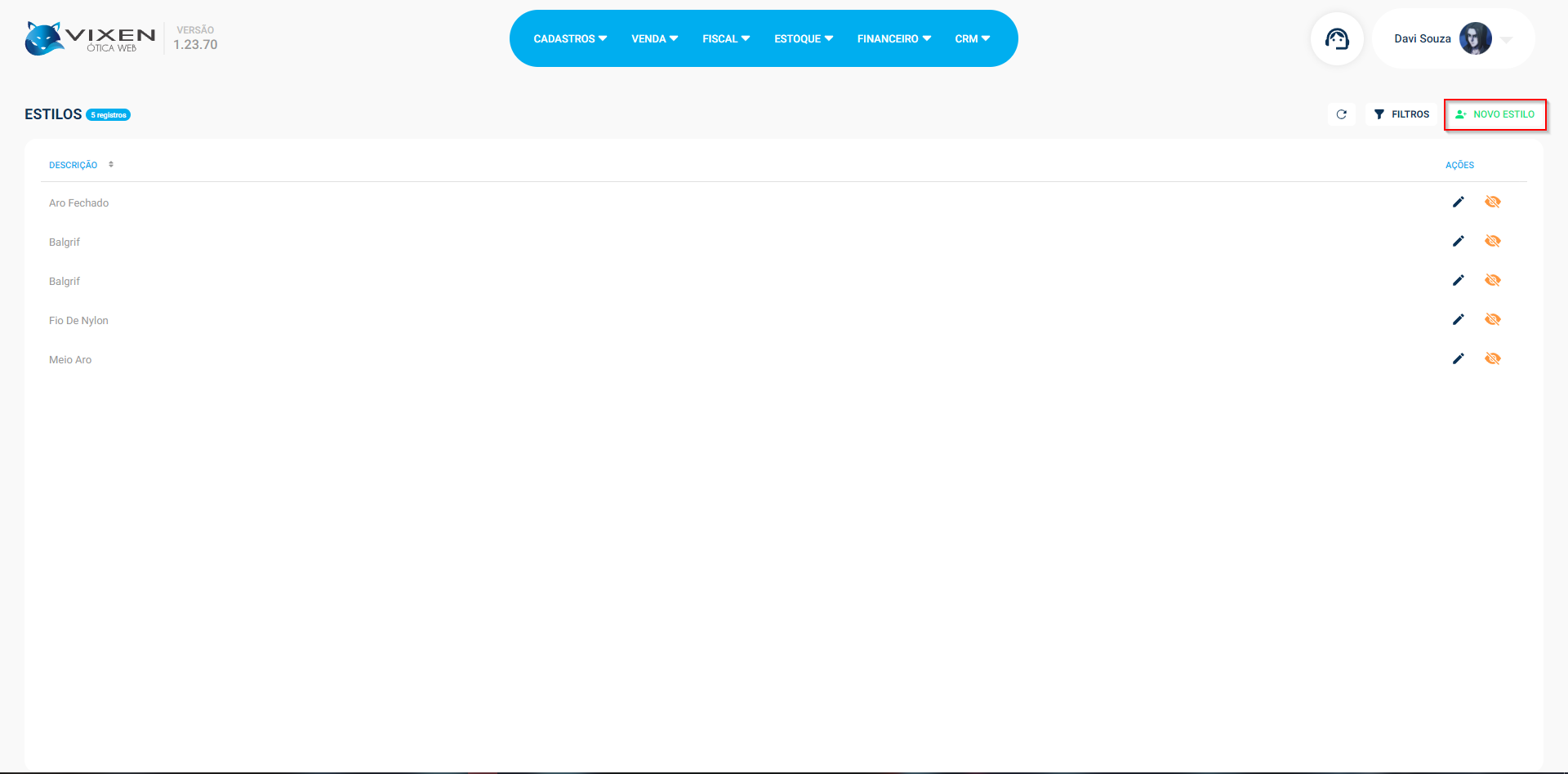Select the Aro Fechado row text
Viewport: 1568px width, 774px height.
(78, 203)
